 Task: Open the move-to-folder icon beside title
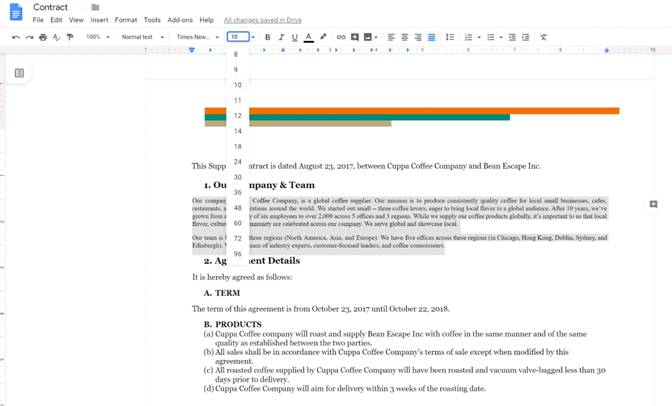pyautogui.click(x=95, y=7)
